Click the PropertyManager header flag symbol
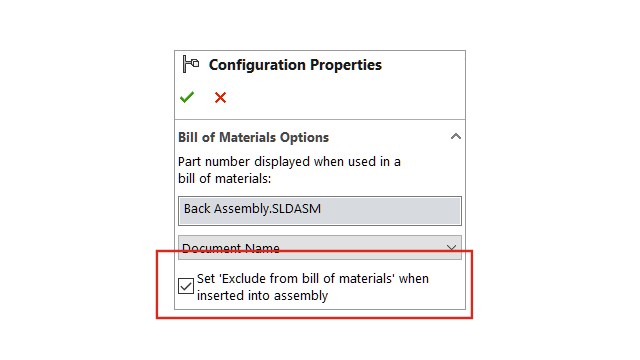Screen dimensions: 640x360 point(191,64)
